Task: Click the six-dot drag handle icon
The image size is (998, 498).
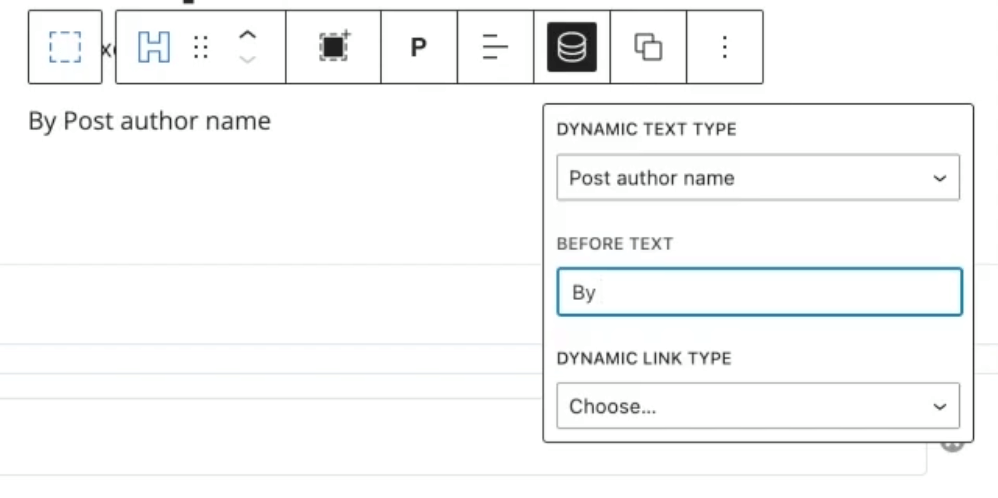Action: 201,48
